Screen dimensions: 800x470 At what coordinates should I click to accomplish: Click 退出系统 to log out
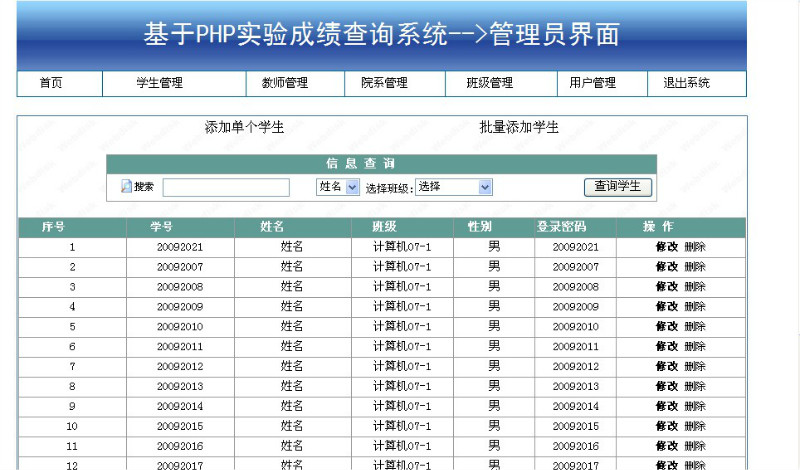click(x=687, y=83)
